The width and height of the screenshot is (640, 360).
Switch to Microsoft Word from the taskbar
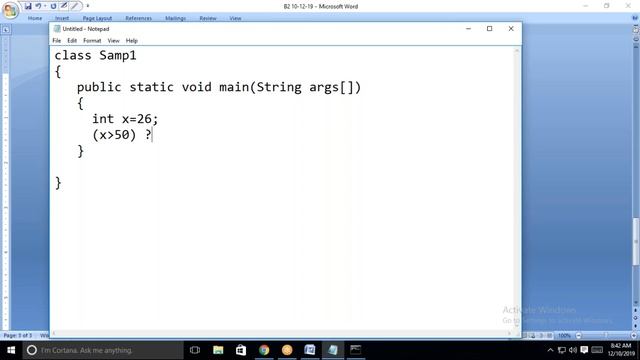tap(310, 350)
